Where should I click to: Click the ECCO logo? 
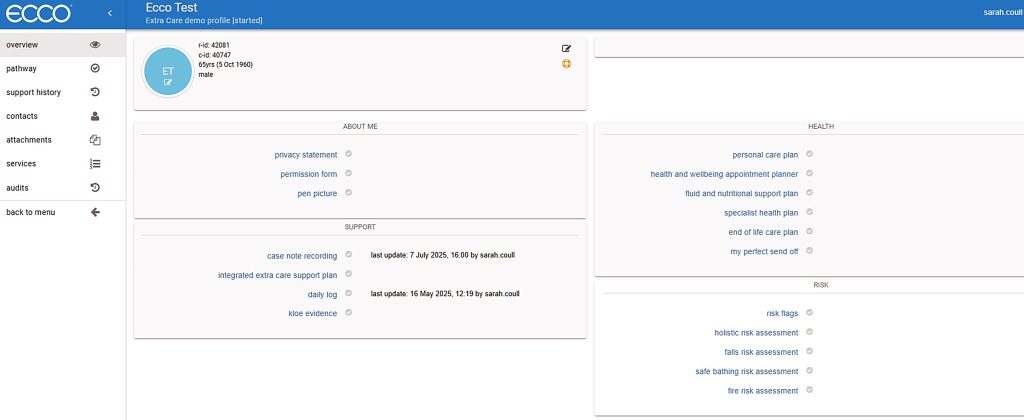(x=38, y=13)
